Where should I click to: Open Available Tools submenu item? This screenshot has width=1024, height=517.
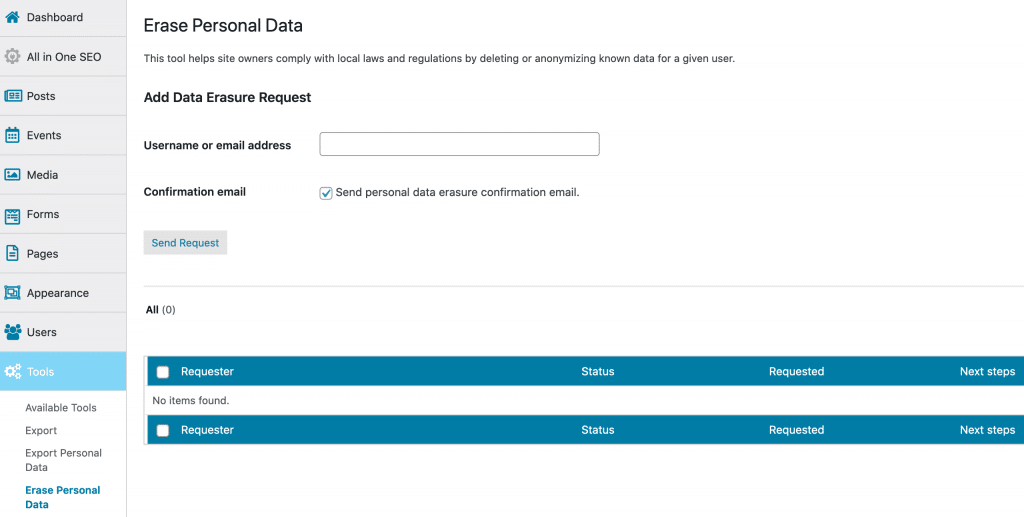pyautogui.click(x=61, y=407)
